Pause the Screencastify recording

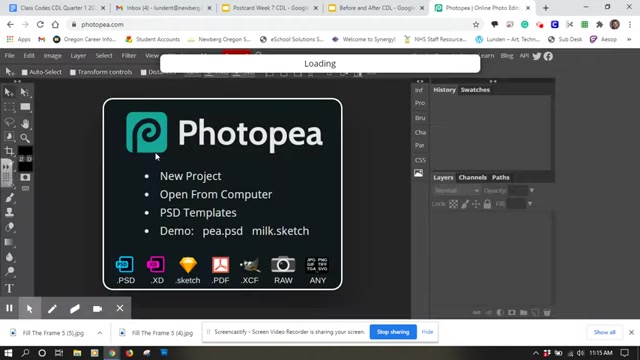coord(9,308)
